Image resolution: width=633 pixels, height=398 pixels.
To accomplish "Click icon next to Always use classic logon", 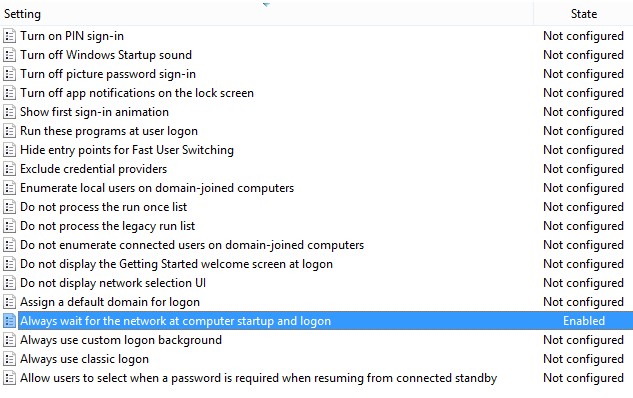I will tap(9, 359).
